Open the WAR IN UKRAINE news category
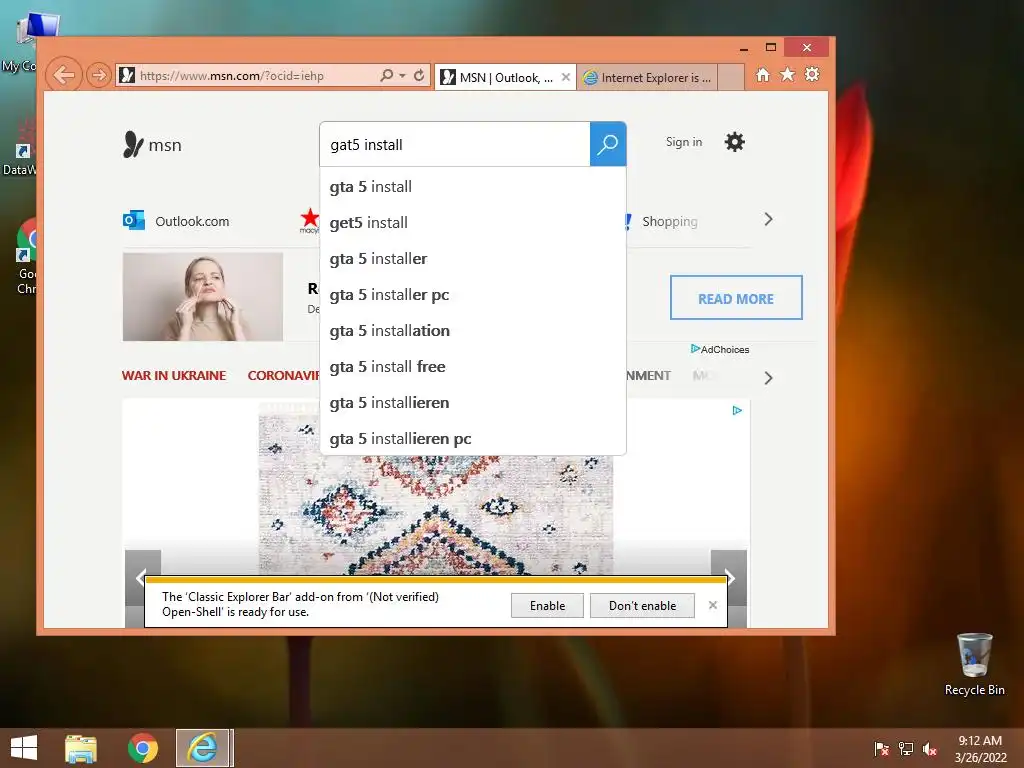Screen dimensions: 1024x768 pos(174,376)
